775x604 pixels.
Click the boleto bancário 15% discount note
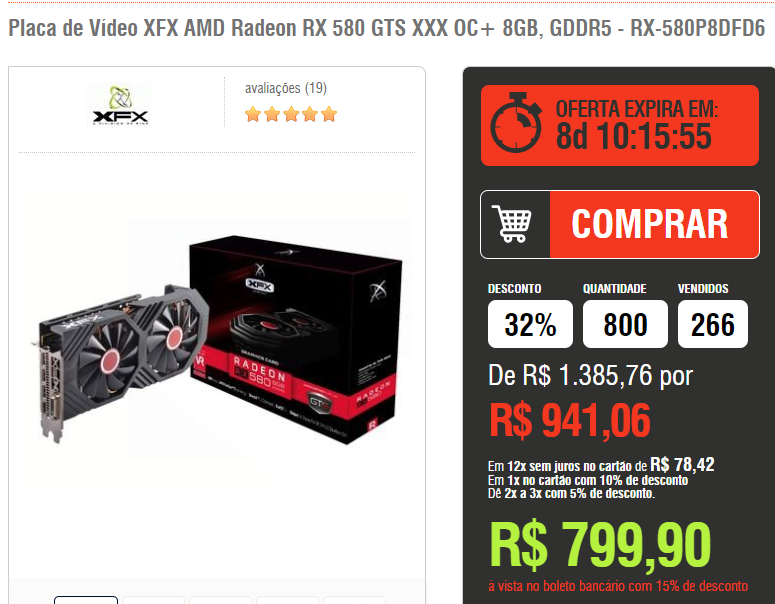click(618, 586)
